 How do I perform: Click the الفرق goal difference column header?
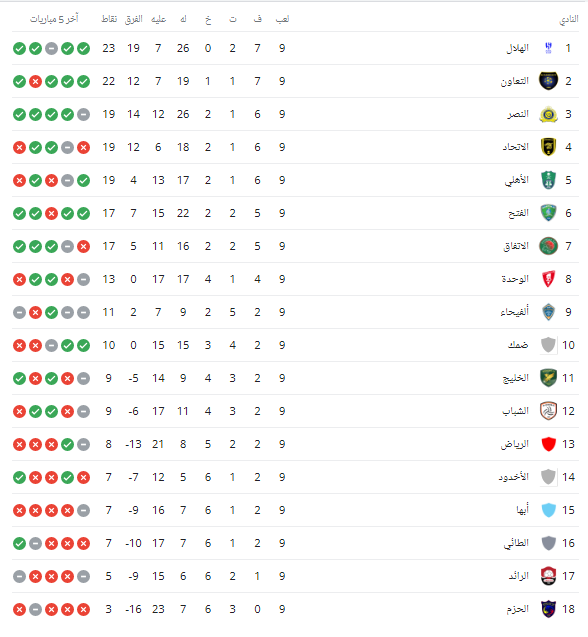point(134,19)
